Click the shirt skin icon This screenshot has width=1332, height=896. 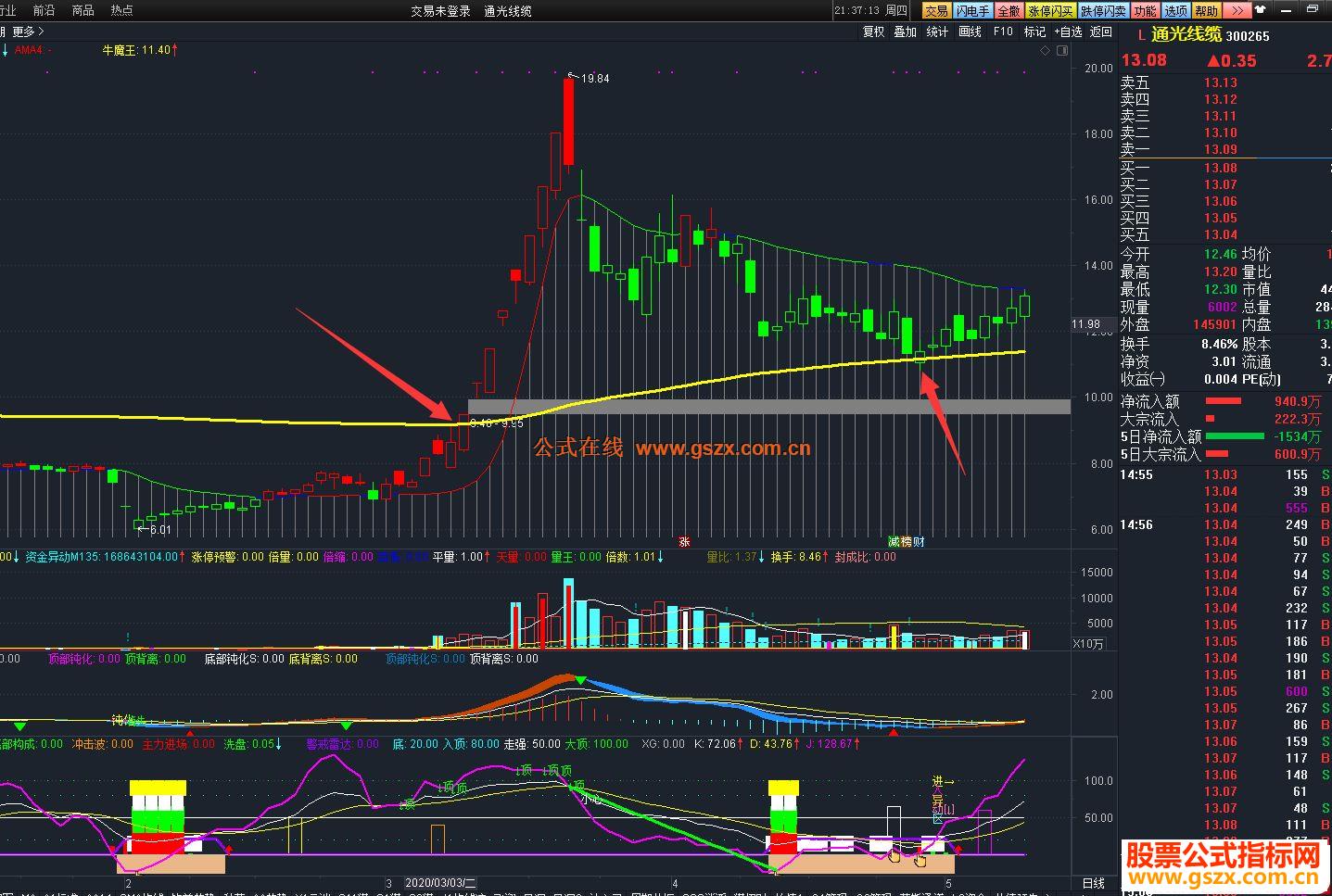coord(1261,10)
